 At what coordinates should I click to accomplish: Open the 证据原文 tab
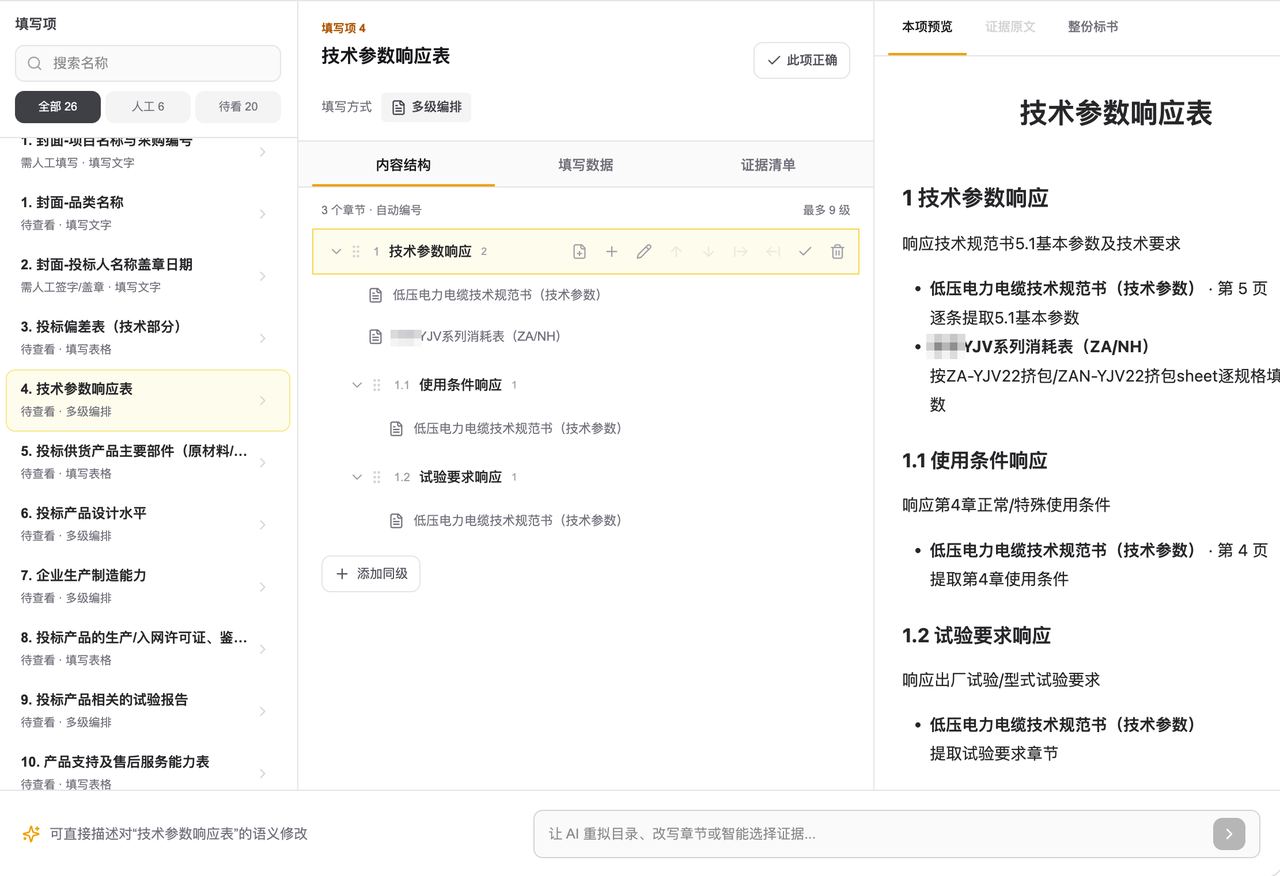1010,27
